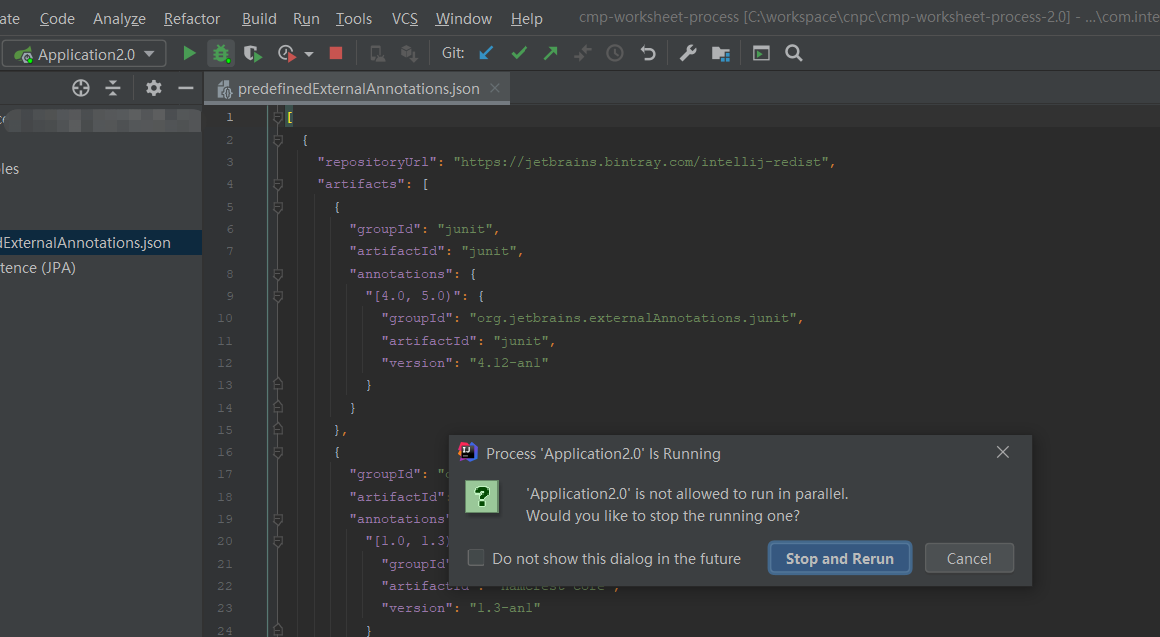Image resolution: width=1160 pixels, height=637 pixels.
Task: Open the VCS menu
Action: pos(405,18)
